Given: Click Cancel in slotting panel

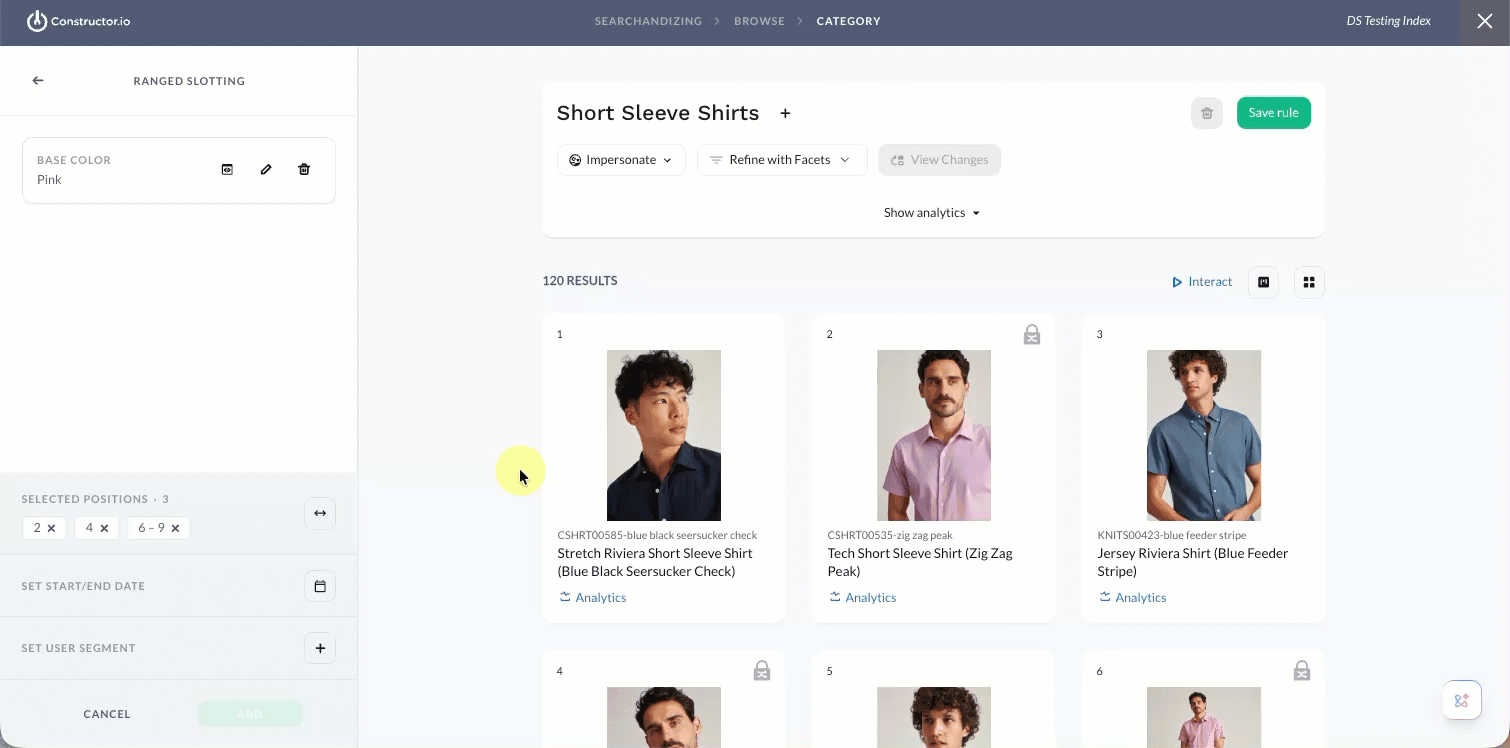Looking at the screenshot, I should 107,714.
